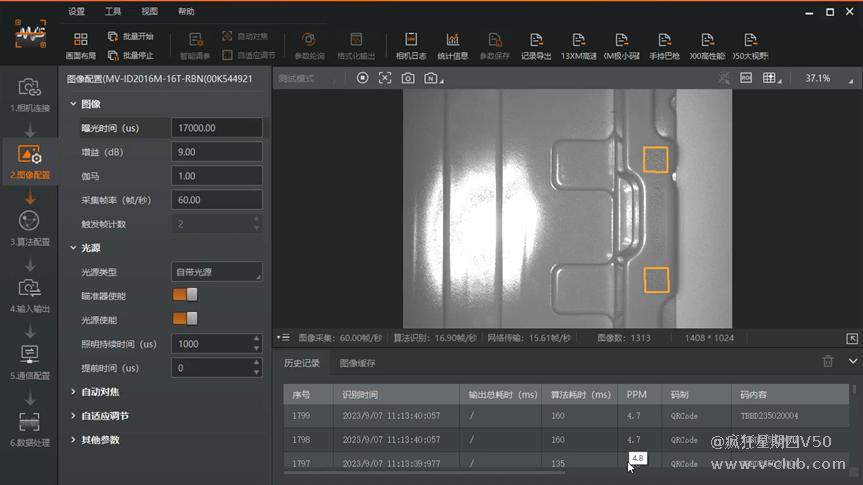Go to step 2.图像配置 in sidebar

[x=30, y=161]
